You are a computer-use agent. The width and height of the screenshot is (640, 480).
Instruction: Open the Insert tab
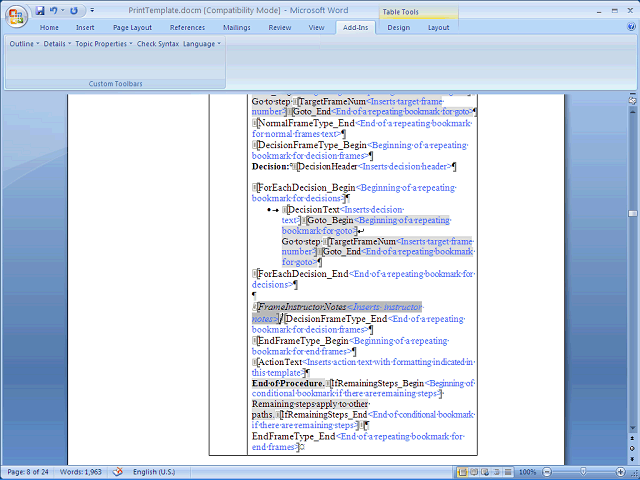85,27
